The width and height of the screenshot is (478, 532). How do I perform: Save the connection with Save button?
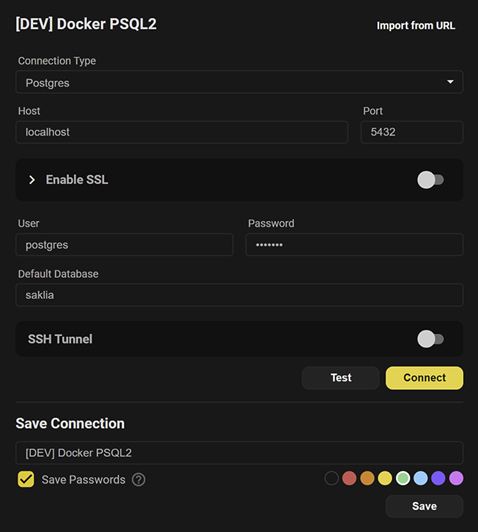[x=424, y=506]
